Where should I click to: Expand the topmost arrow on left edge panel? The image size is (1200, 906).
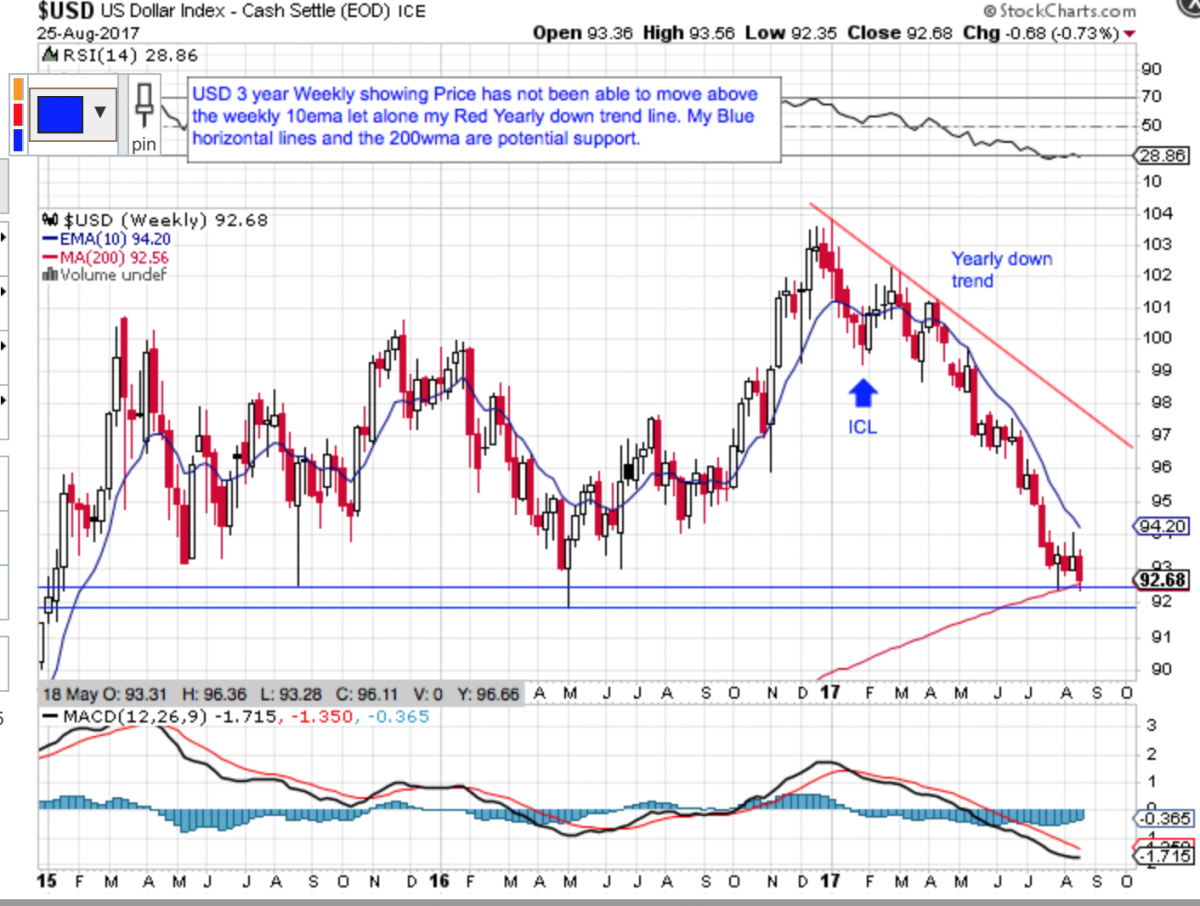[x=3, y=238]
